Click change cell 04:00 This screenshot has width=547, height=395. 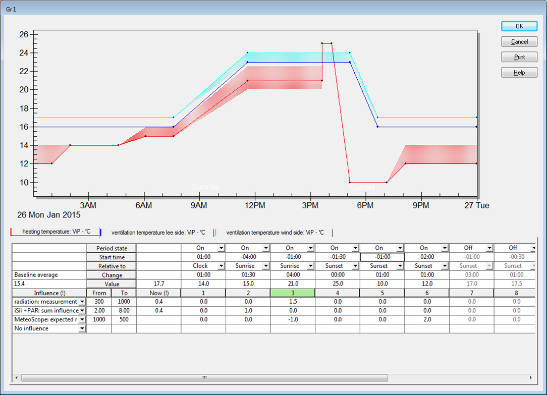(x=293, y=275)
